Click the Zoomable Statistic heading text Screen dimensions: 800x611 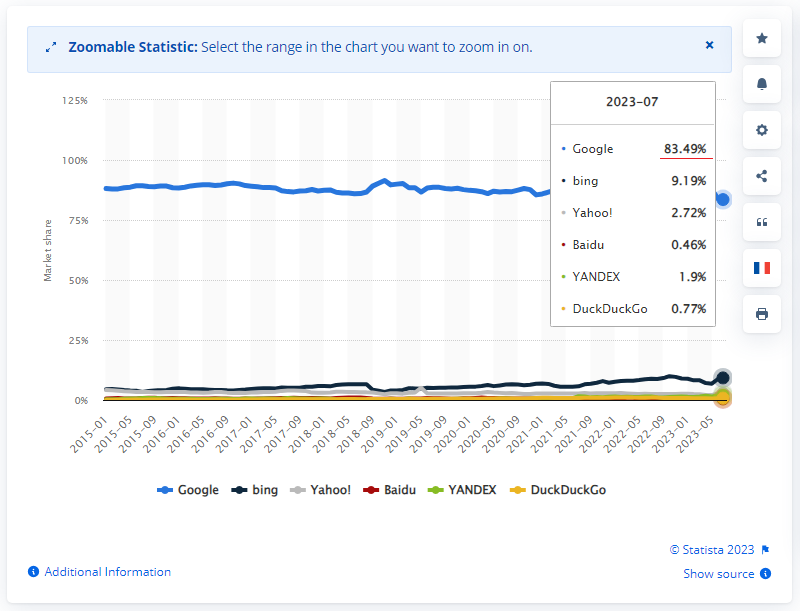coord(133,47)
